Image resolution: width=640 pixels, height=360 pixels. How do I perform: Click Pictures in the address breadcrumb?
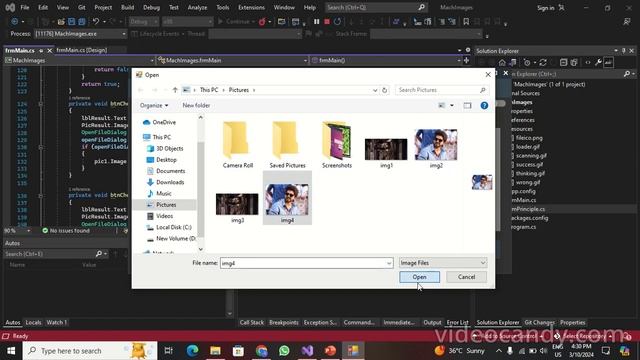coord(239,90)
